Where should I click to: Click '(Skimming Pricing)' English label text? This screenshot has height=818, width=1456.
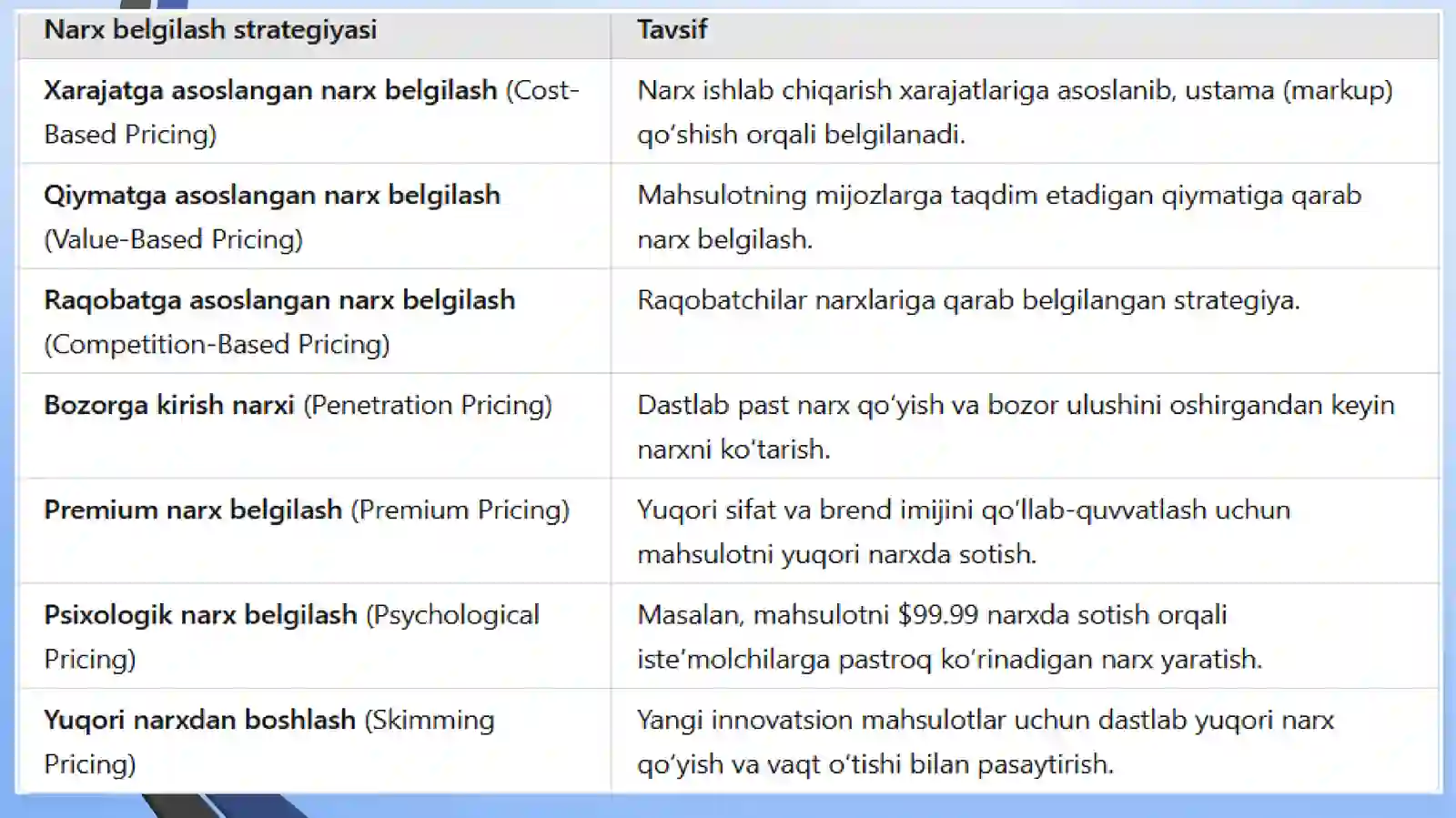pos(269,741)
